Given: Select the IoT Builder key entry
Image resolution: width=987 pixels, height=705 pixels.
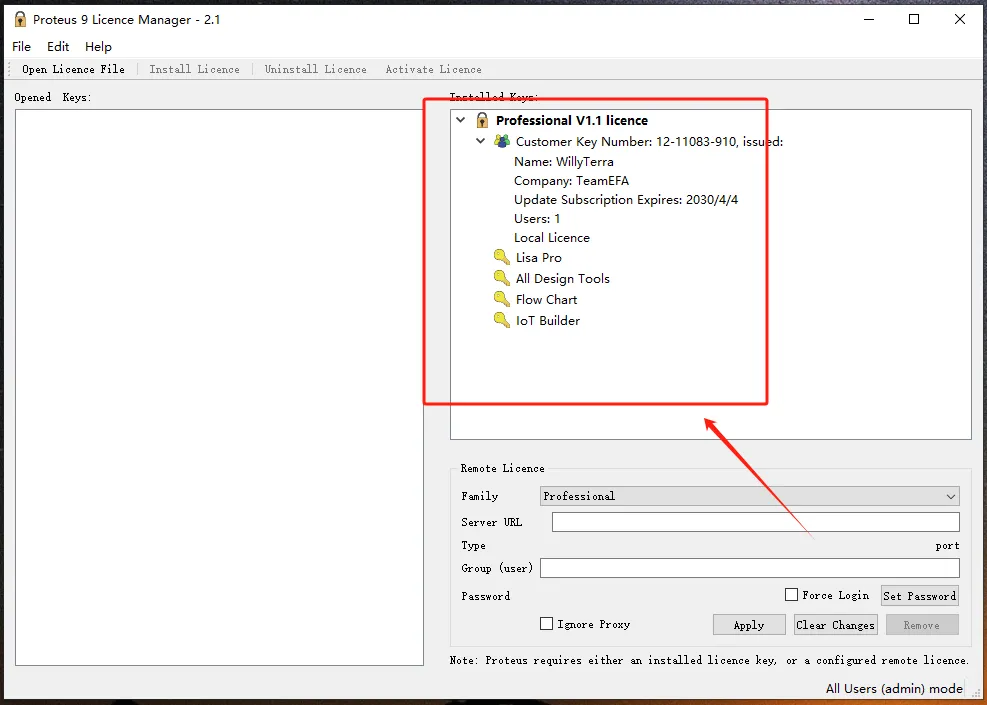Looking at the screenshot, I should (548, 320).
